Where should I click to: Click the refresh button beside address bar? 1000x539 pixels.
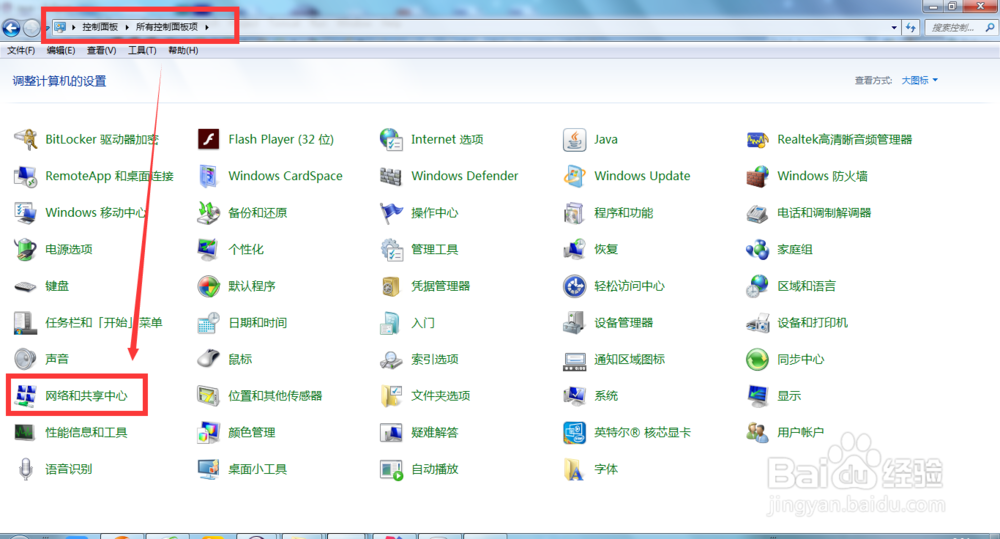(911, 27)
